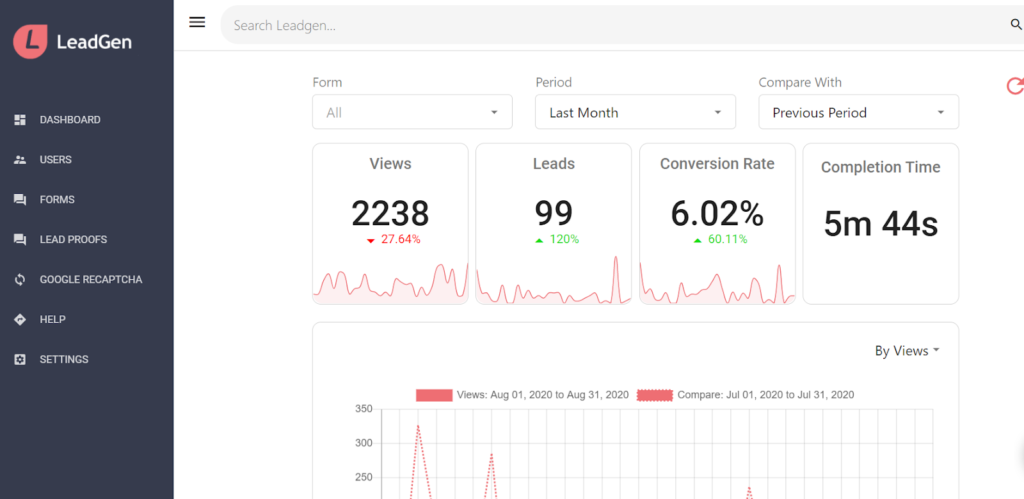Click the Lead Proofs icon
1024x499 pixels.
[20, 240]
